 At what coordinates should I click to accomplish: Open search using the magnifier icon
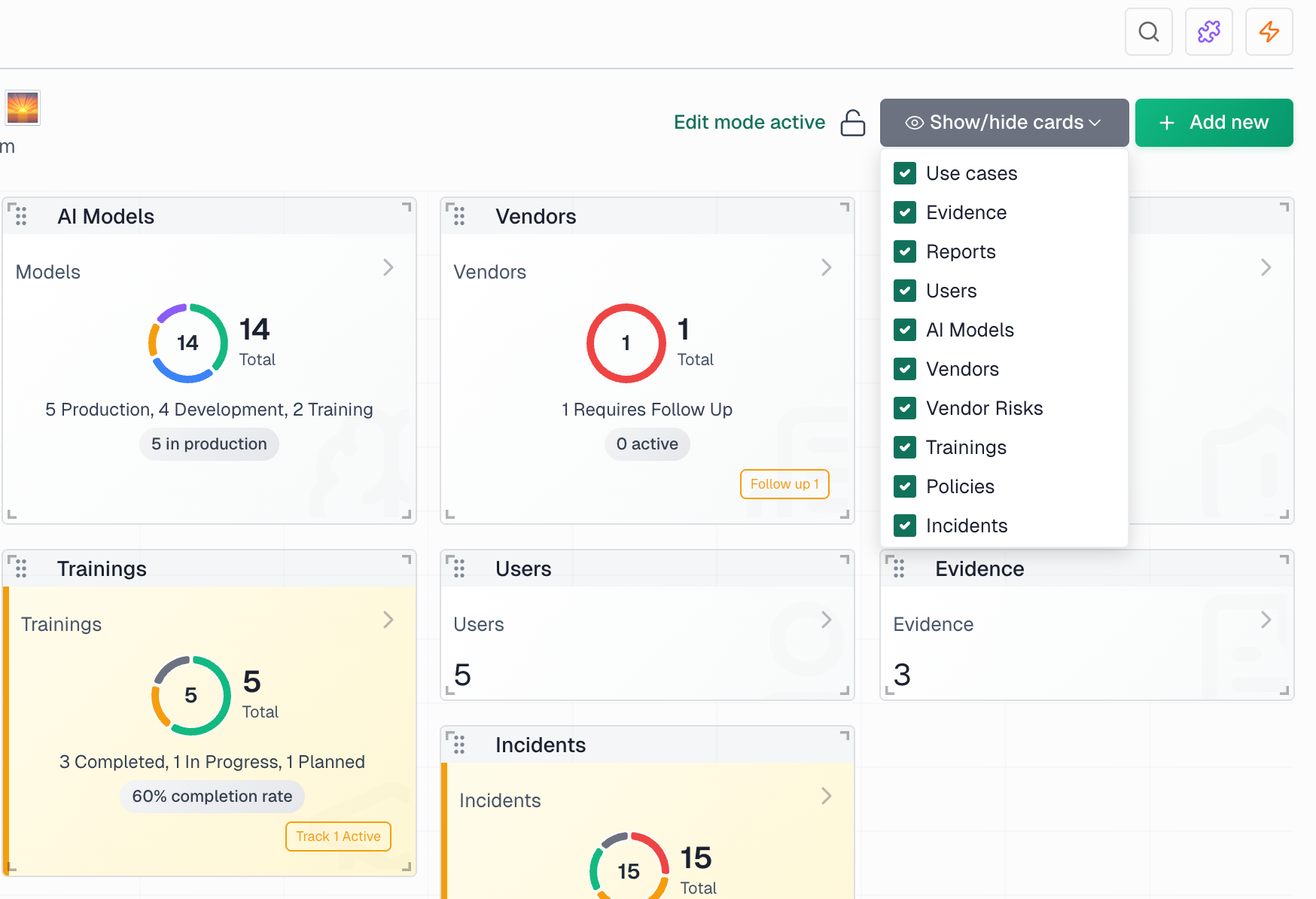coord(1148,32)
